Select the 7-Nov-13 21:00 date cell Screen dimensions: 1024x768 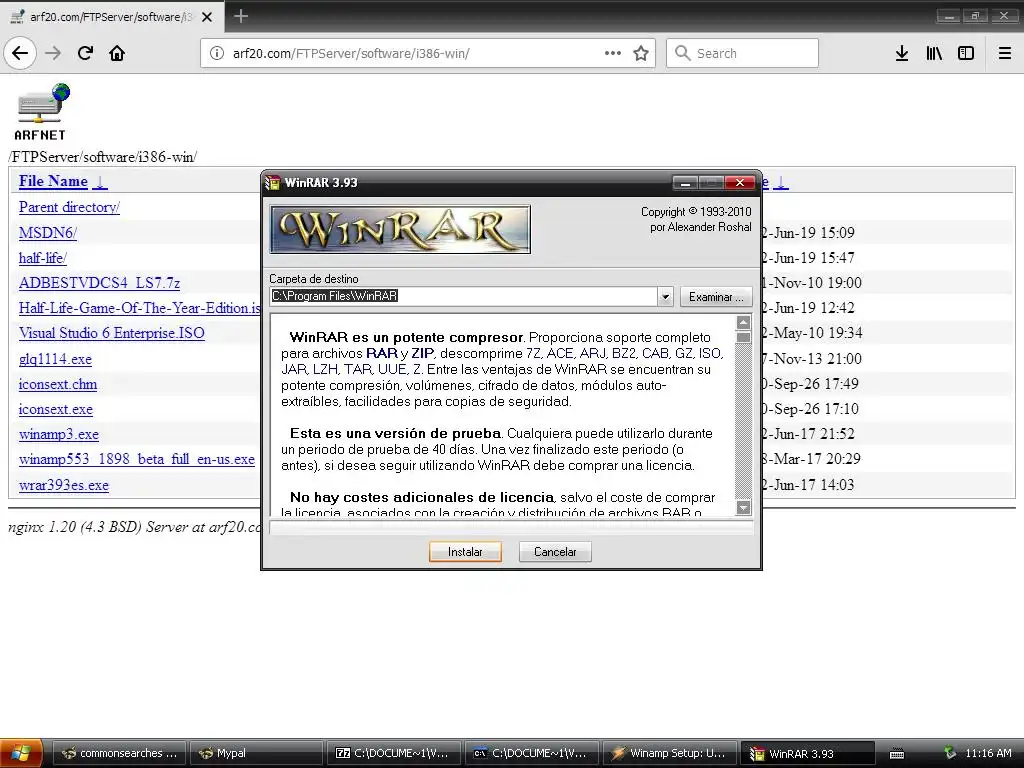point(812,359)
